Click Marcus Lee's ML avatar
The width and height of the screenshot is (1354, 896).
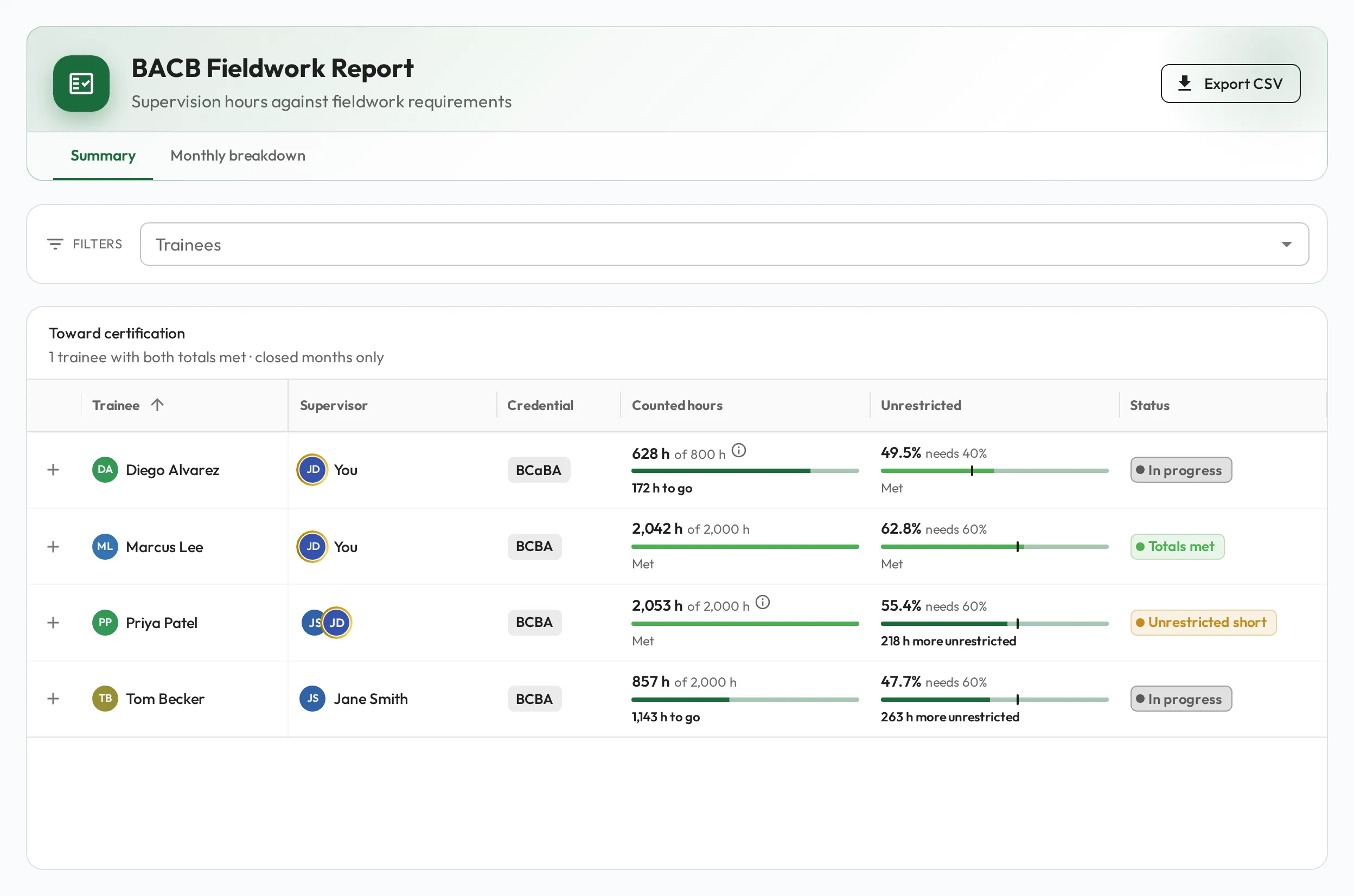coord(105,547)
